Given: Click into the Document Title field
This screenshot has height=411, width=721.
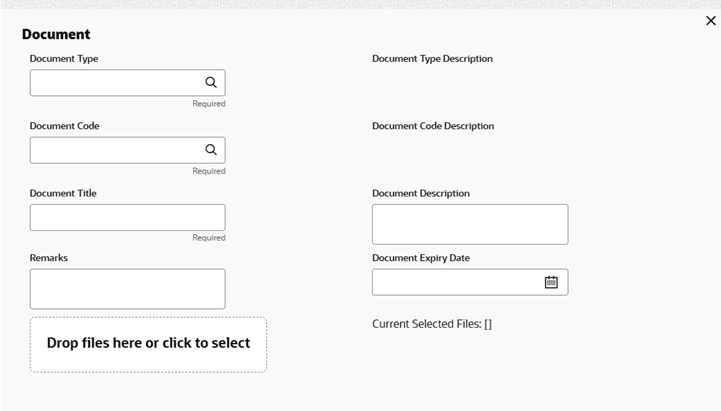Looking at the screenshot, I should (127, 217).
